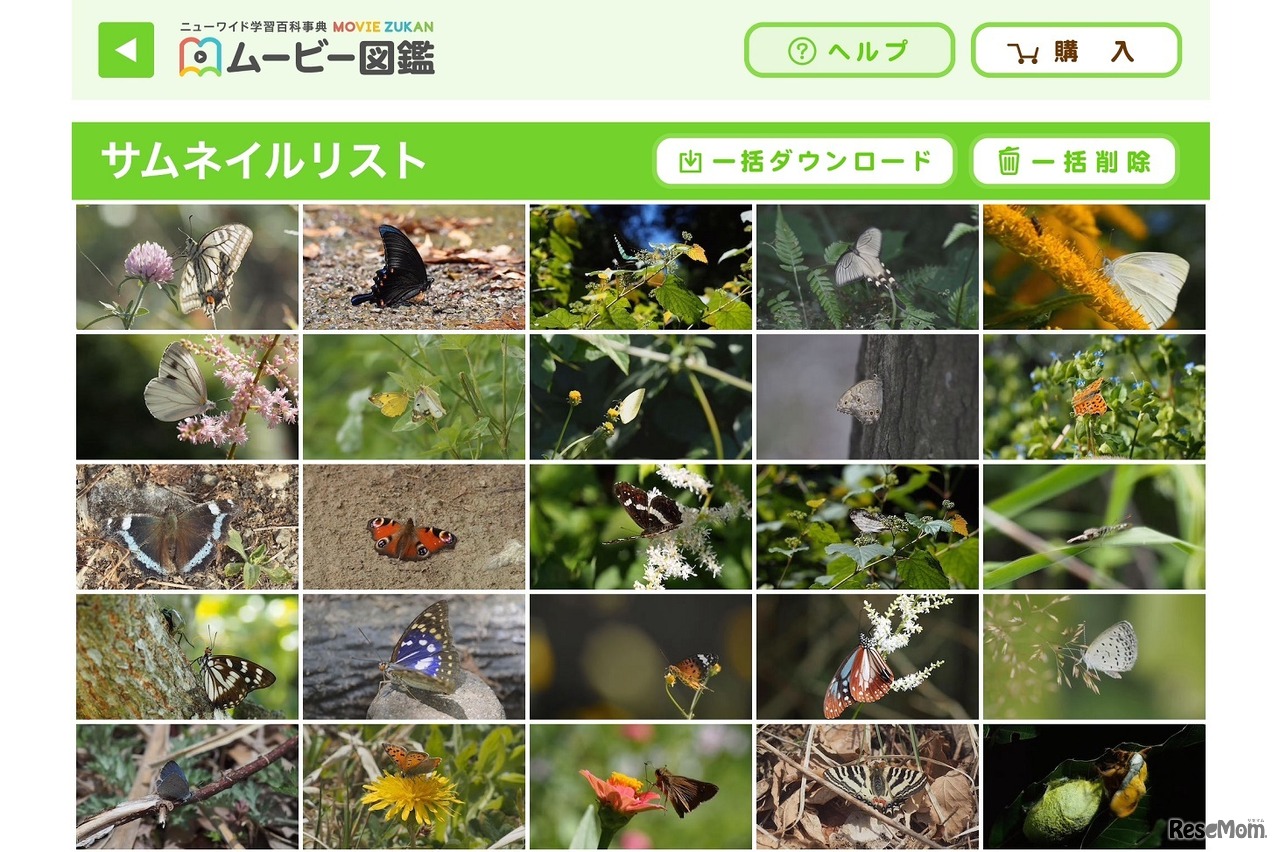Open the purple emperor butterfly thumbnail
This screenshot has height=852, width=1280.
[x=414, y=657]
